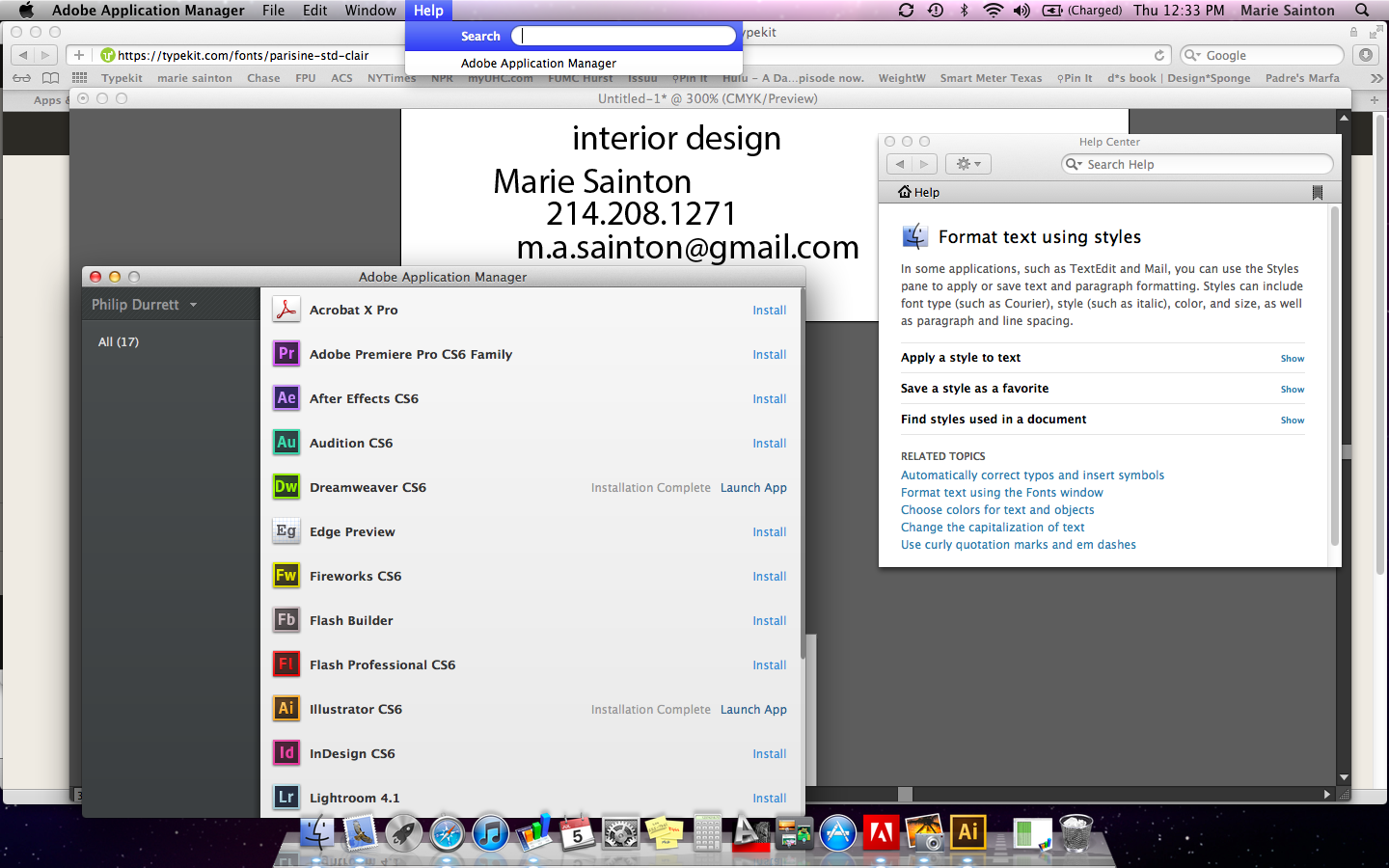Open the Help Center bookmark icon
The height and width of the screenshot is (868, 1389).
pos(1317,193)
